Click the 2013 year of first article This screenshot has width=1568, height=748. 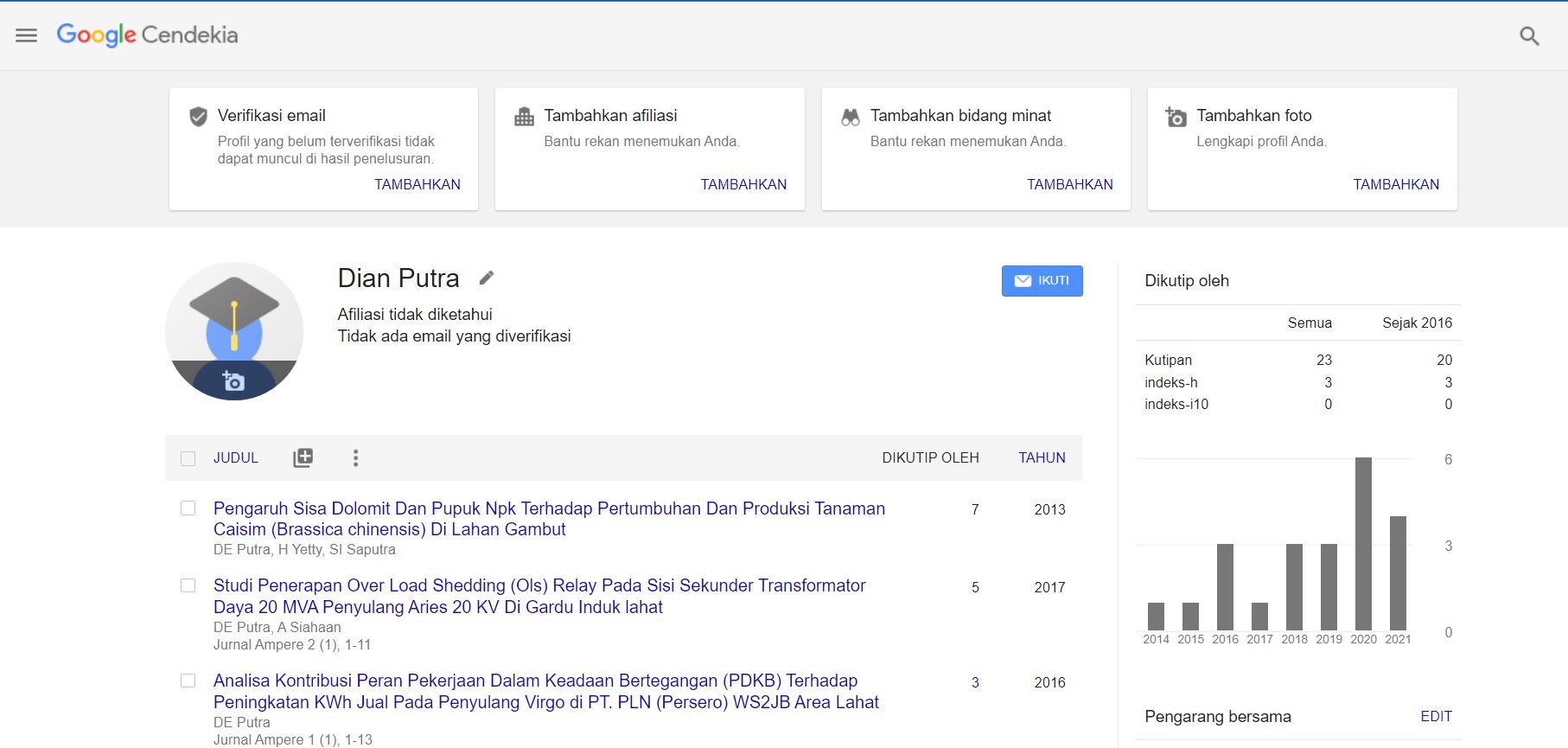tap(1049, 509)
